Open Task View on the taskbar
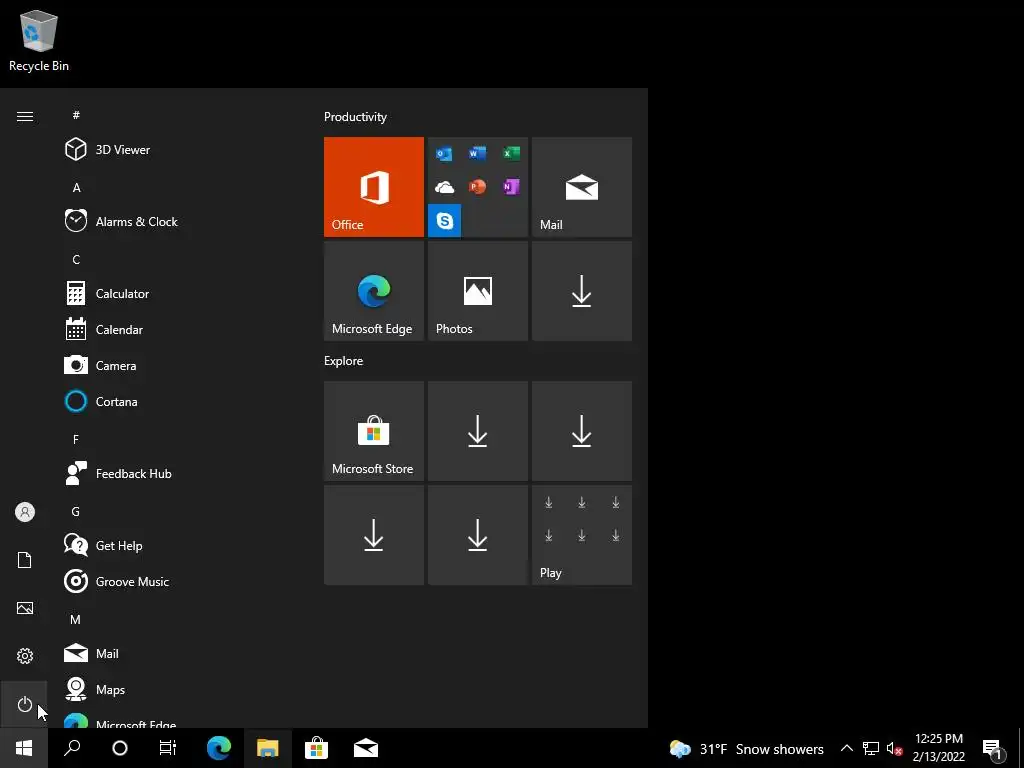Screen dimensions: 1024x768 click(x=168, y=748)
